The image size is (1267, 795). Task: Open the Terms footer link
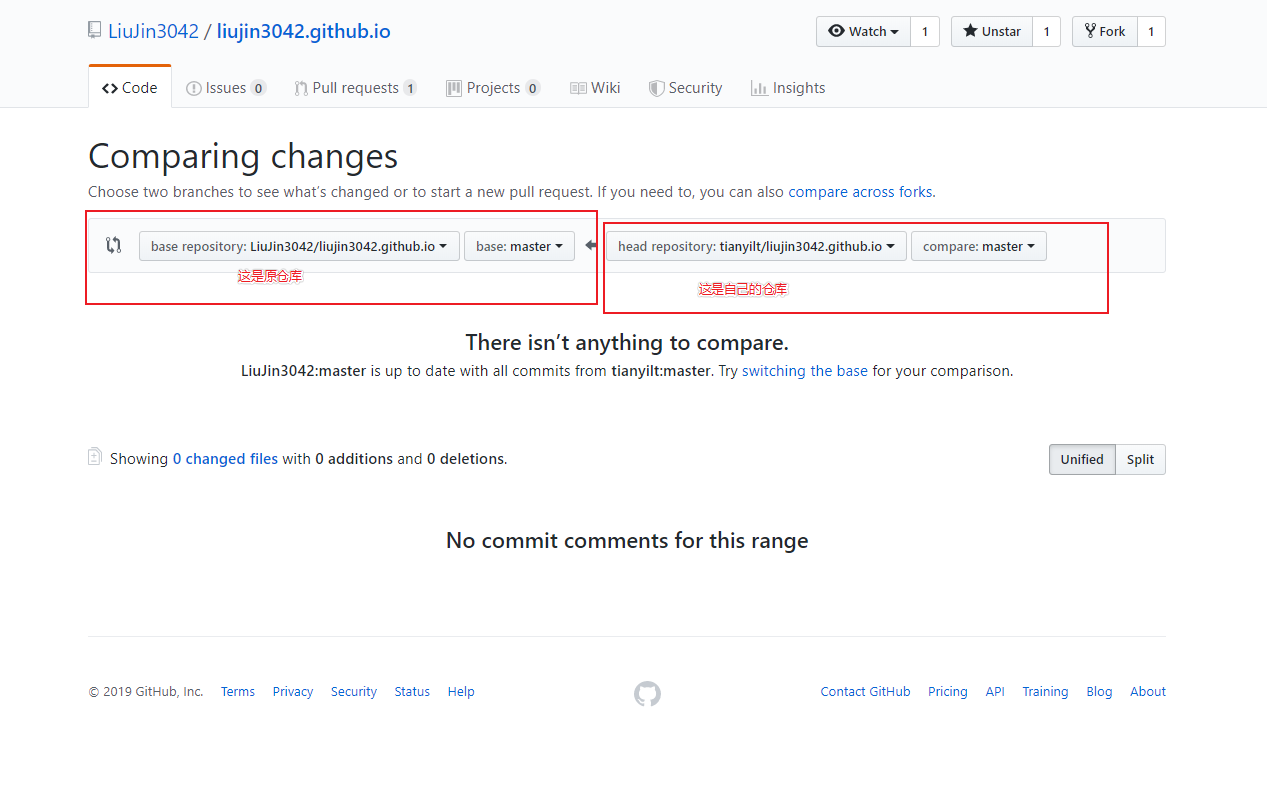[x=238, y=692]
